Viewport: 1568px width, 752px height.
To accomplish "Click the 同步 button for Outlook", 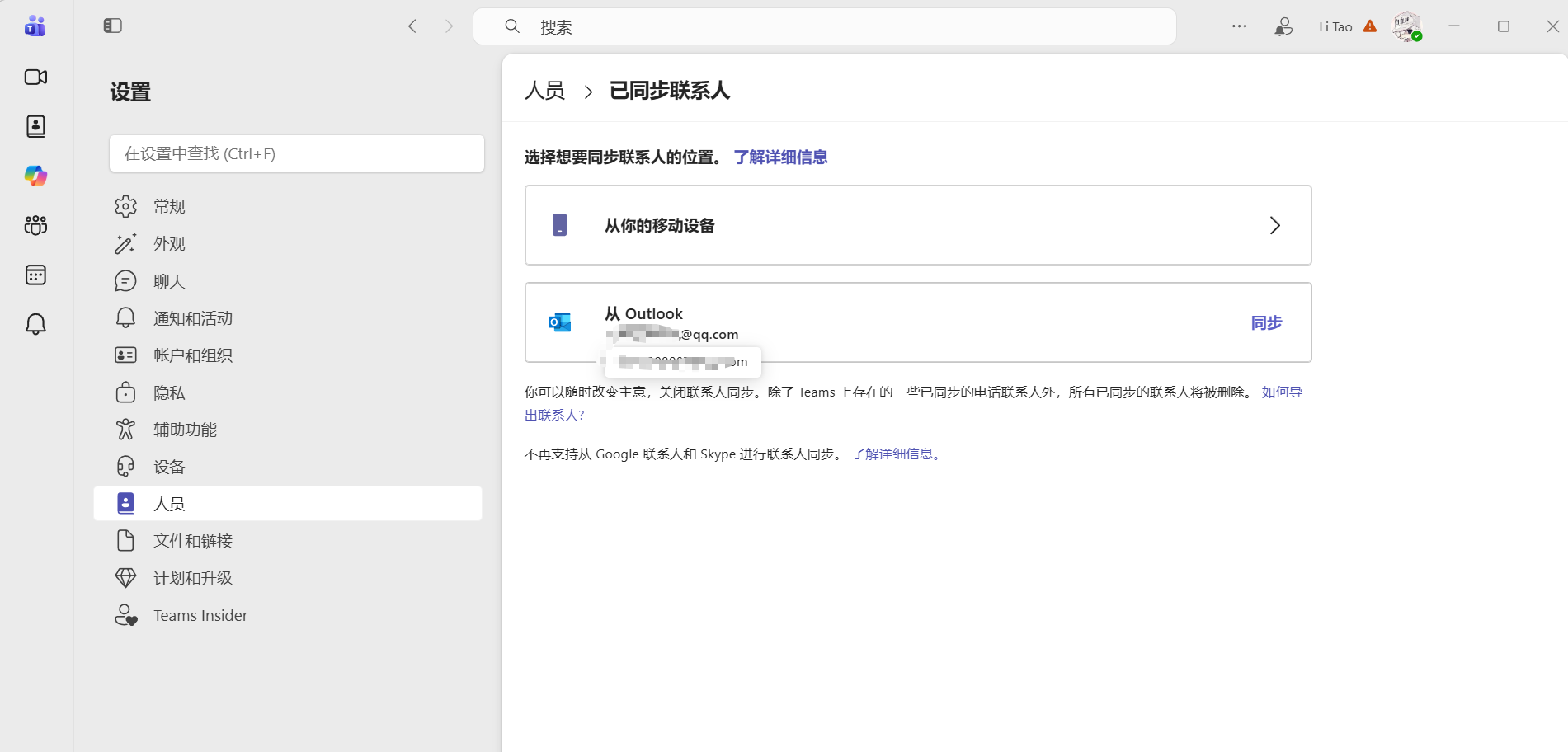I will (x=1266, y=322).
